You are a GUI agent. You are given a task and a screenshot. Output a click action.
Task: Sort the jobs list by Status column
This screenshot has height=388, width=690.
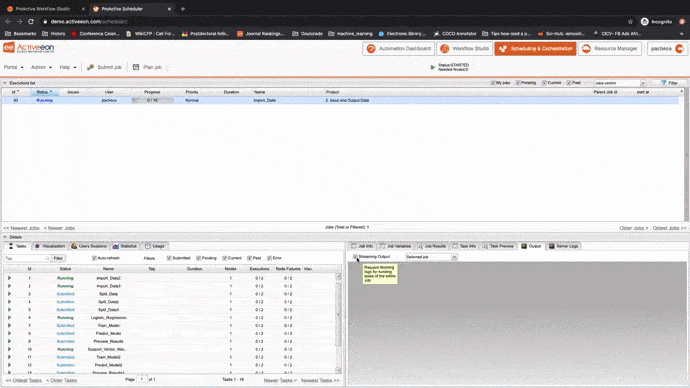(44, 92)
